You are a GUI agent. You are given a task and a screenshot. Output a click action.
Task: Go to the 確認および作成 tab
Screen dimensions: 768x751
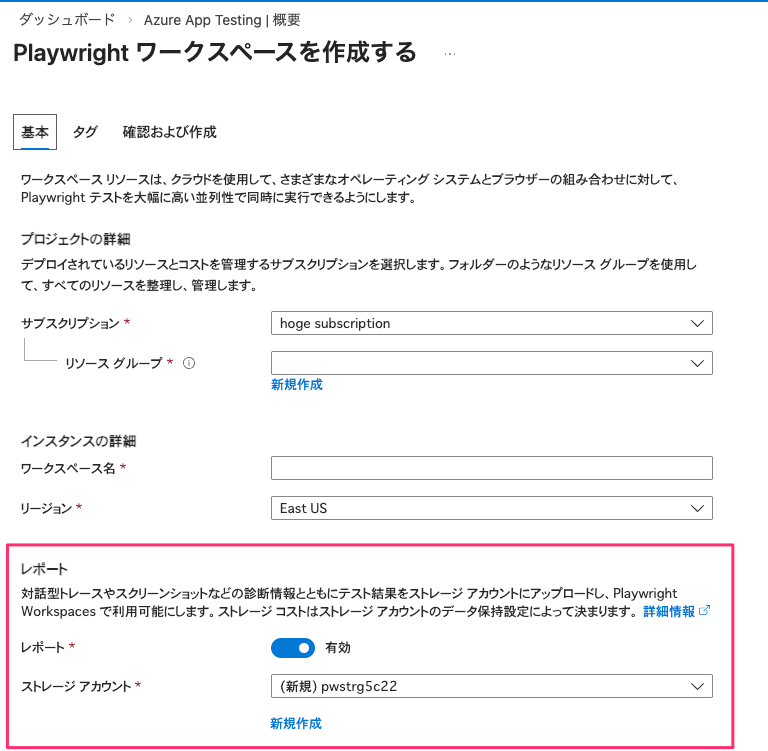point(169,132)
